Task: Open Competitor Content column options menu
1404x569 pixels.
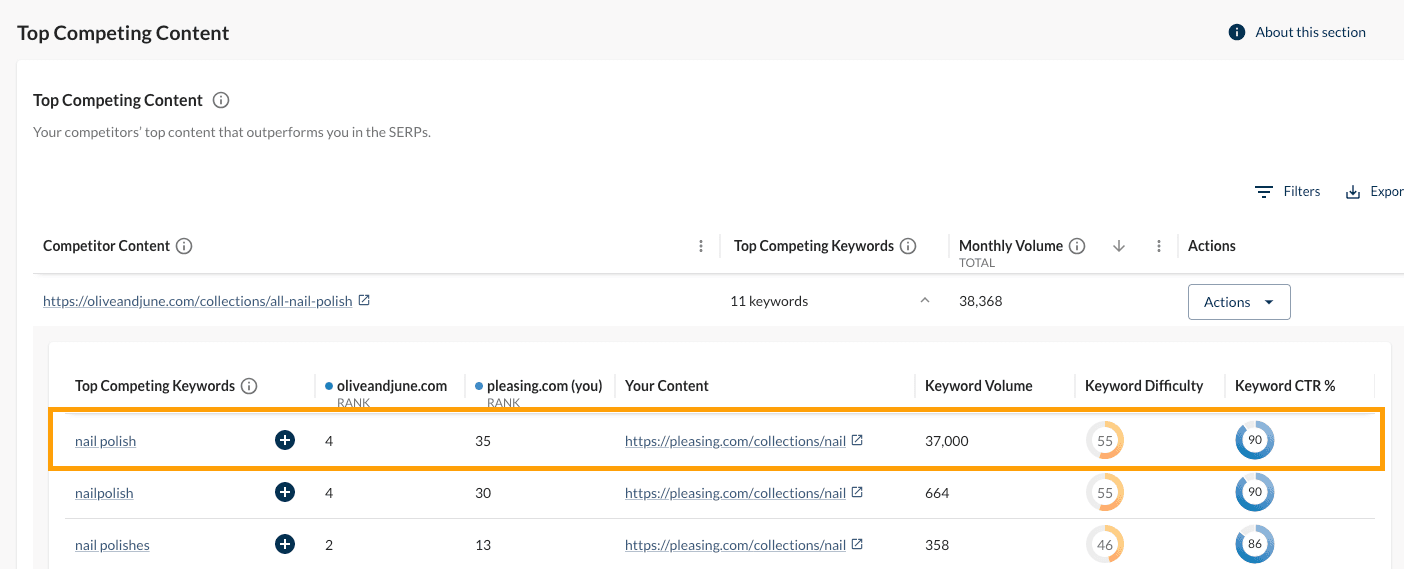Action: [x=701, y=246]
